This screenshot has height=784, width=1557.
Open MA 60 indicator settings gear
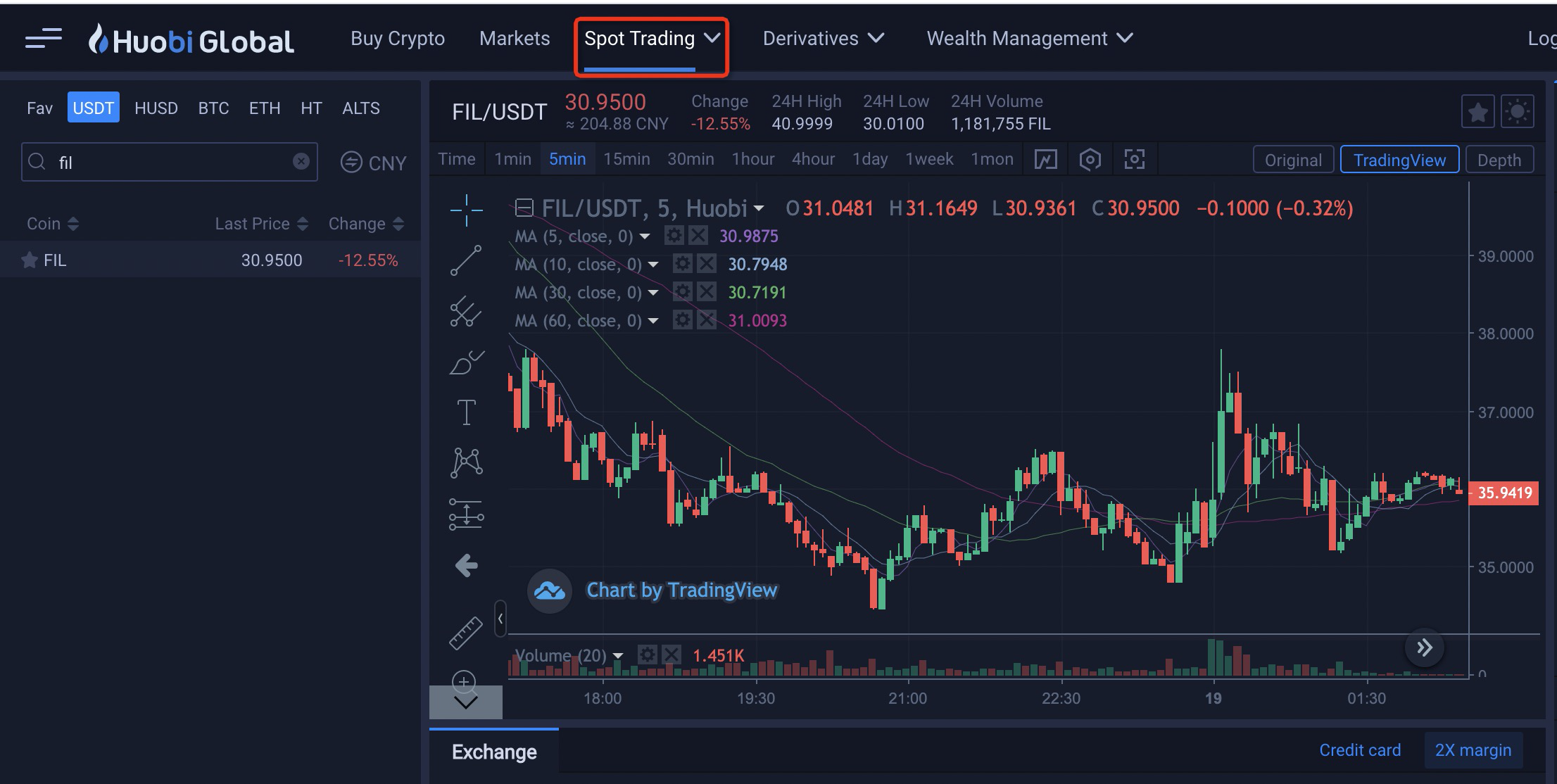[682, 320]
